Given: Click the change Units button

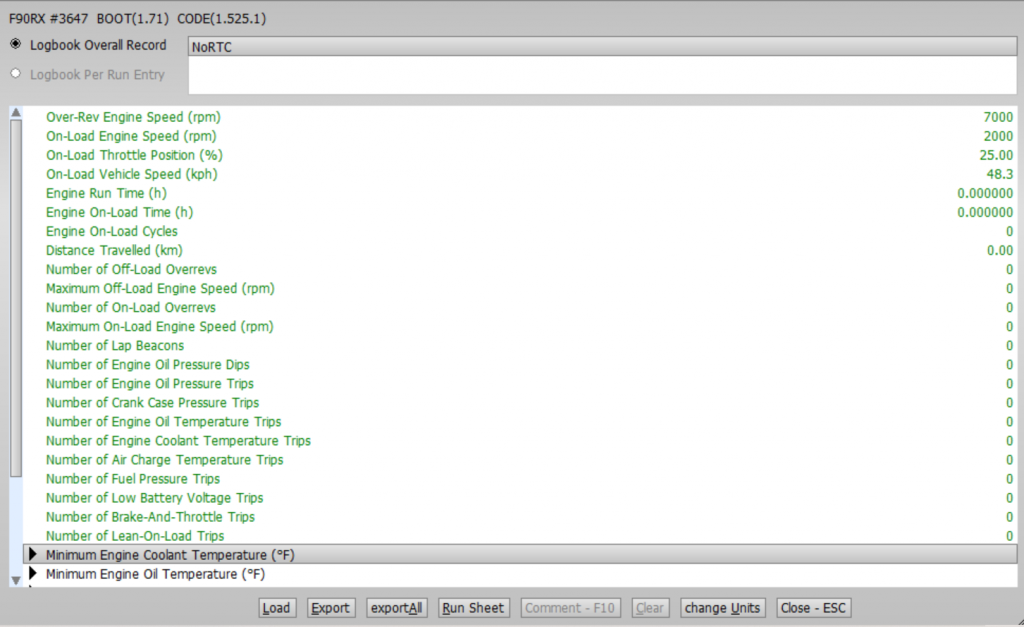Looking at the screenshot, I should pos(723,608).
